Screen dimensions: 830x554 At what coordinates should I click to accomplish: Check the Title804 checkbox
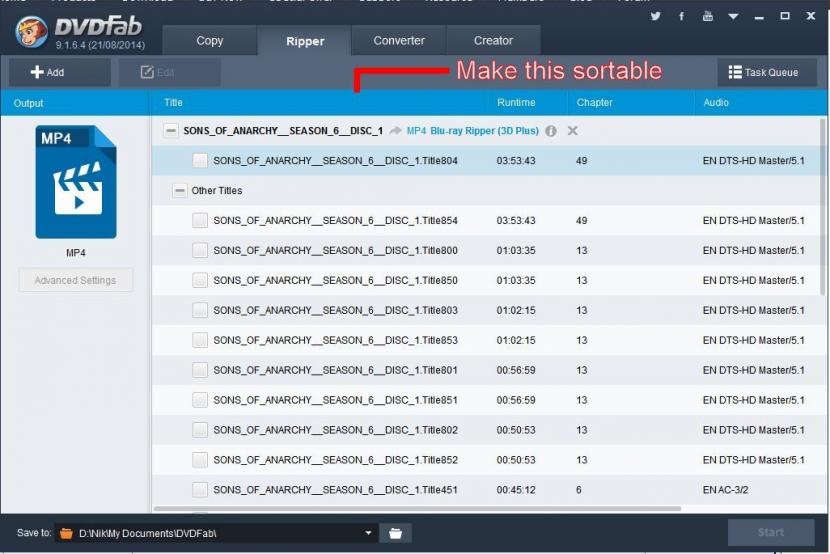tap(200, 160)
